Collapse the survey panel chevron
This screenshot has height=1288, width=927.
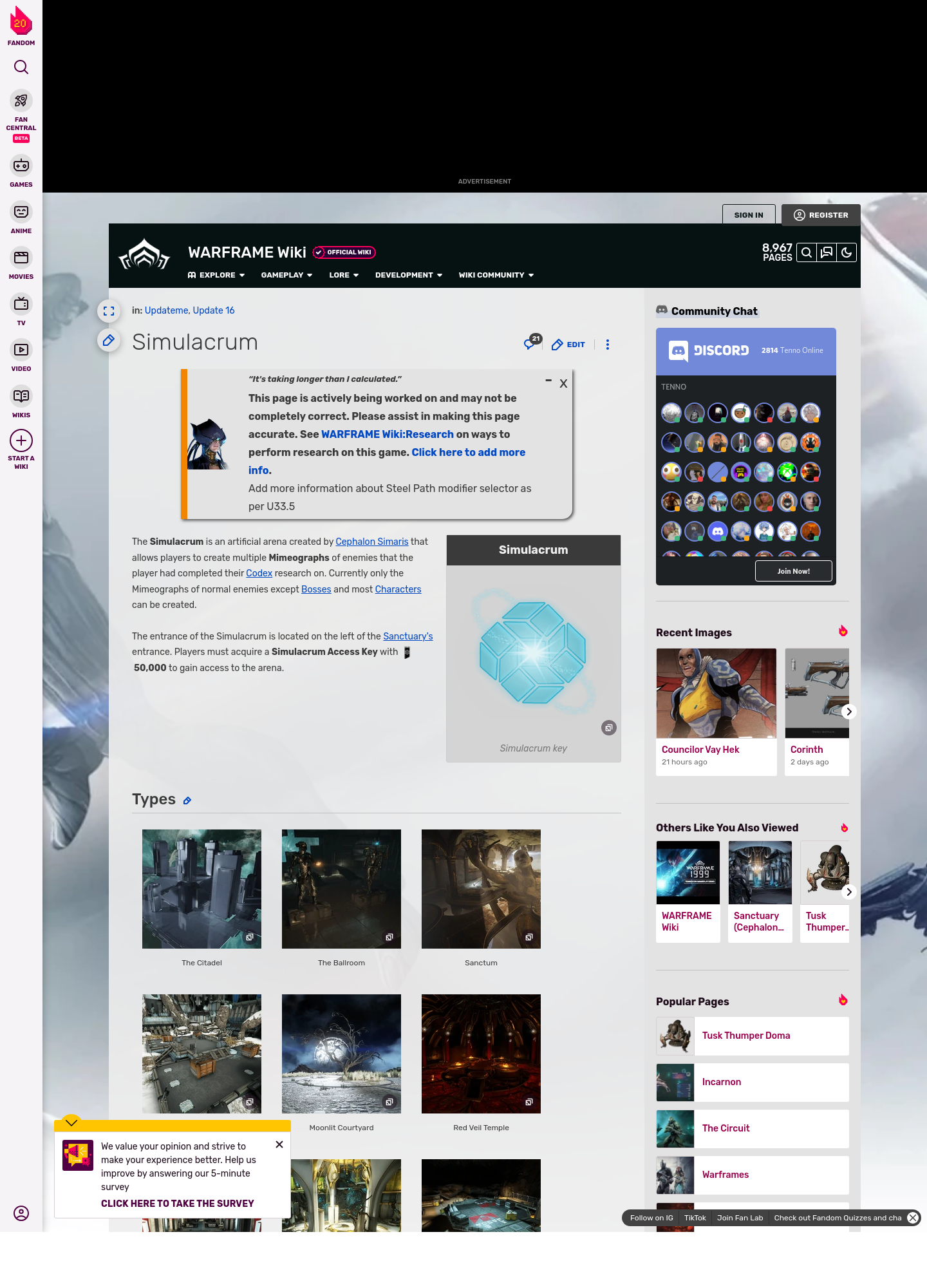tap(71, 1122)
